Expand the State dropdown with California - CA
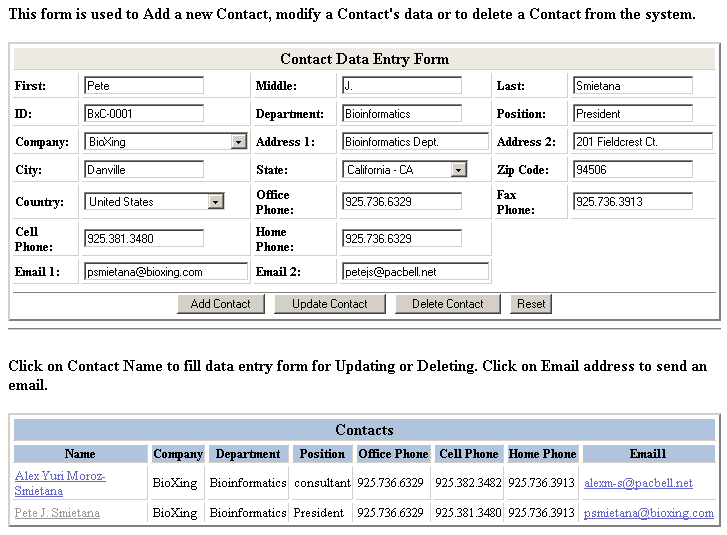 [x=404, y=170]
